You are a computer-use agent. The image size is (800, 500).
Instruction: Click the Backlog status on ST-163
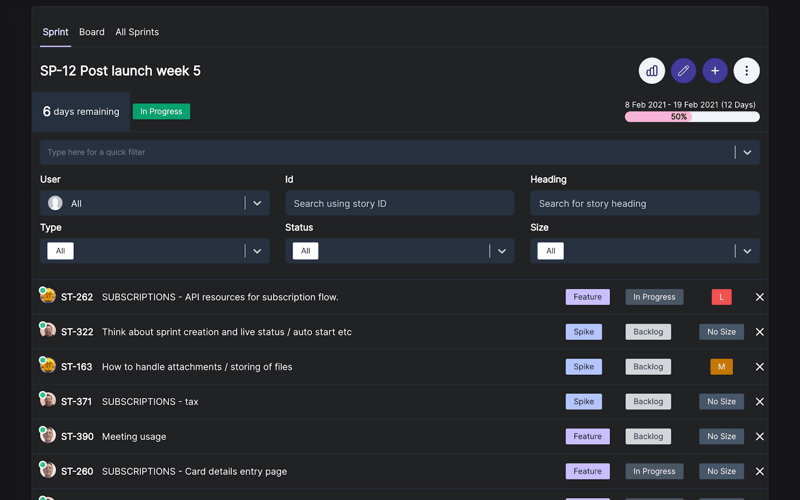pyautogui.click(x=648, y=367)
